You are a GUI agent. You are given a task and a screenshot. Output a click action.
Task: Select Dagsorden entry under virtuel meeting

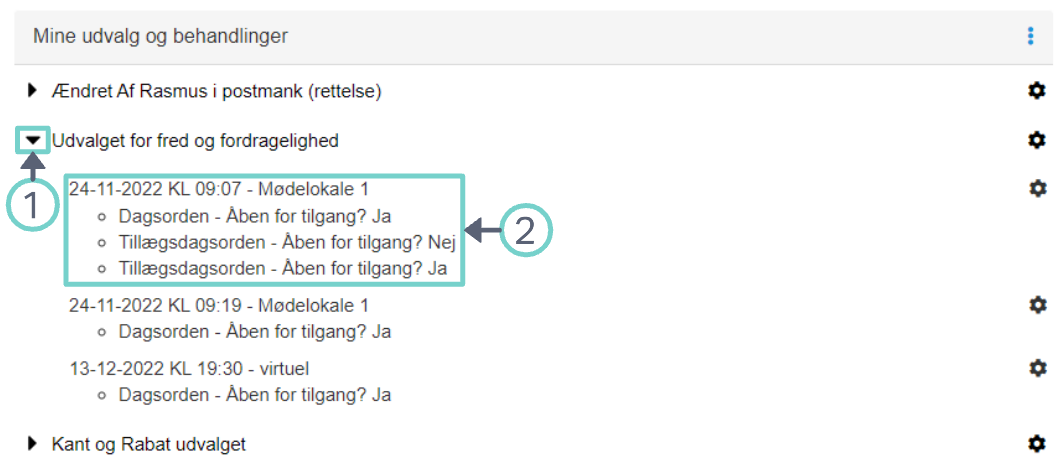pos(254,395)
